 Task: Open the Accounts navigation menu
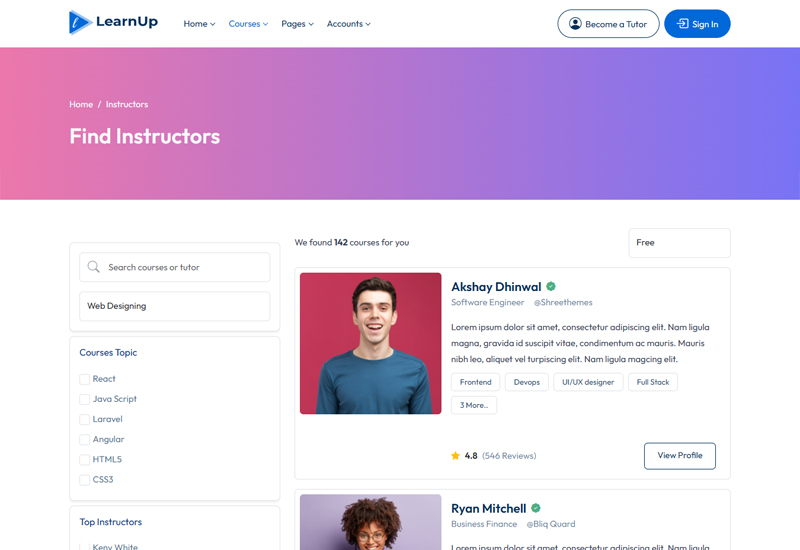[x=348, y=24]
